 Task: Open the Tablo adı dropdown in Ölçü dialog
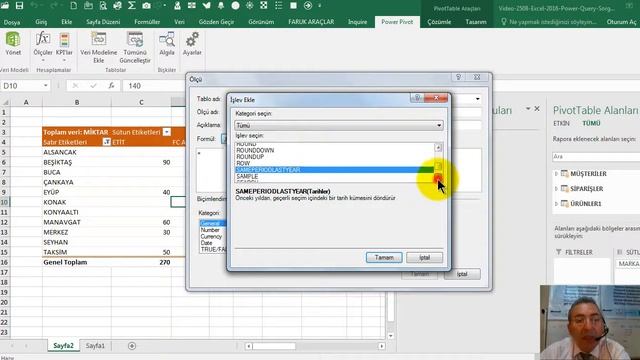click(x=478, y=99)
